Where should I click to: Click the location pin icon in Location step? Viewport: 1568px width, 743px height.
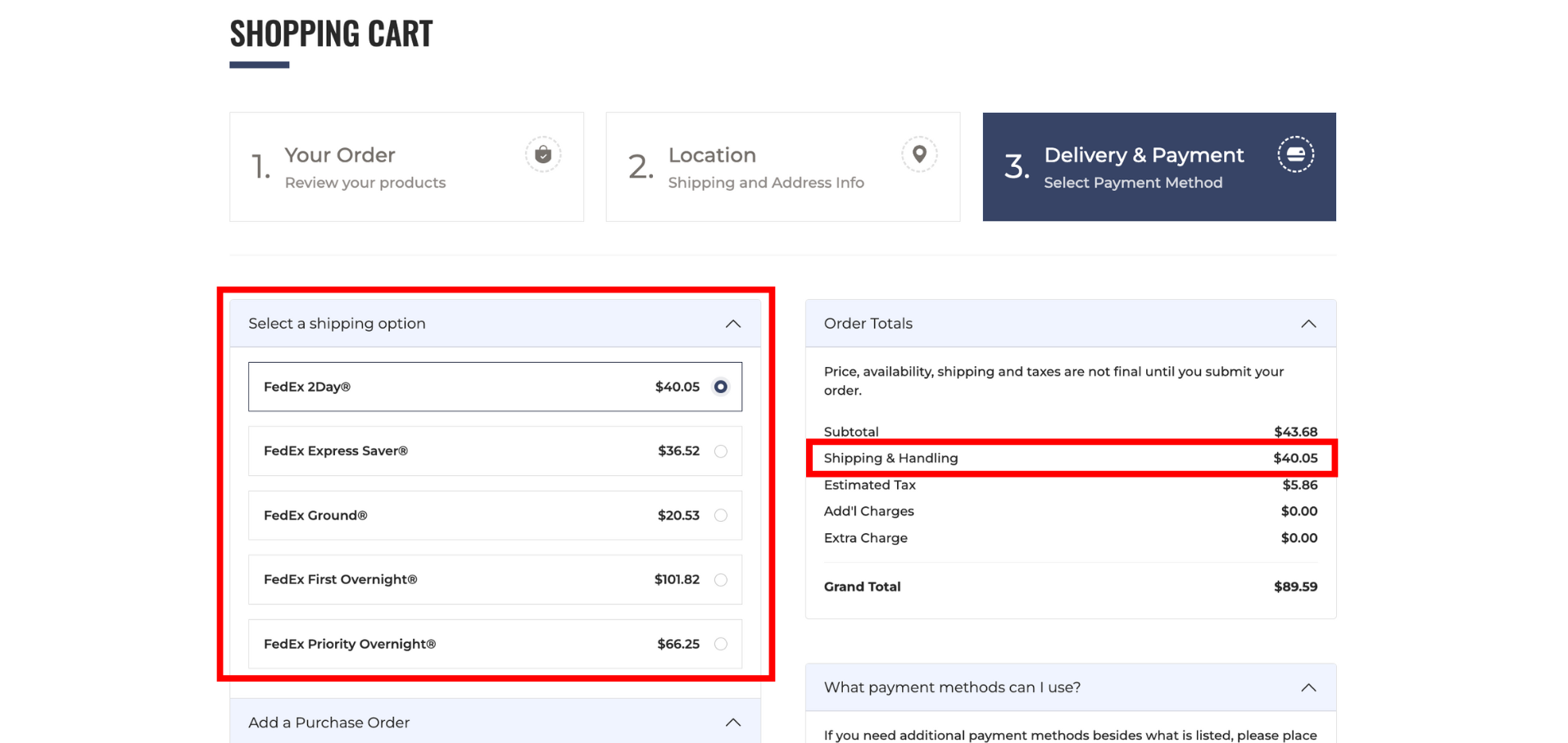pos(919,155)
